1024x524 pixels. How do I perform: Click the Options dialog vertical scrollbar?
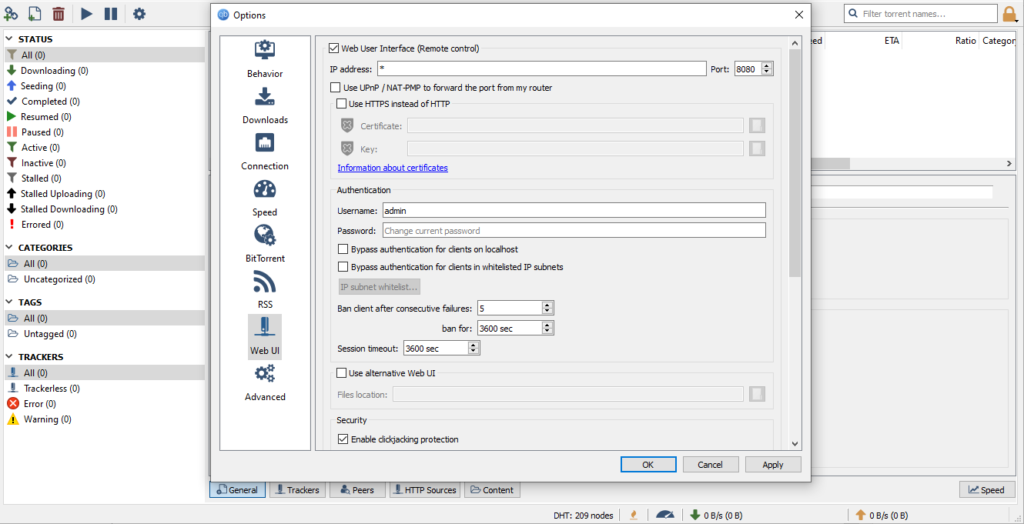tap(795, 163)
